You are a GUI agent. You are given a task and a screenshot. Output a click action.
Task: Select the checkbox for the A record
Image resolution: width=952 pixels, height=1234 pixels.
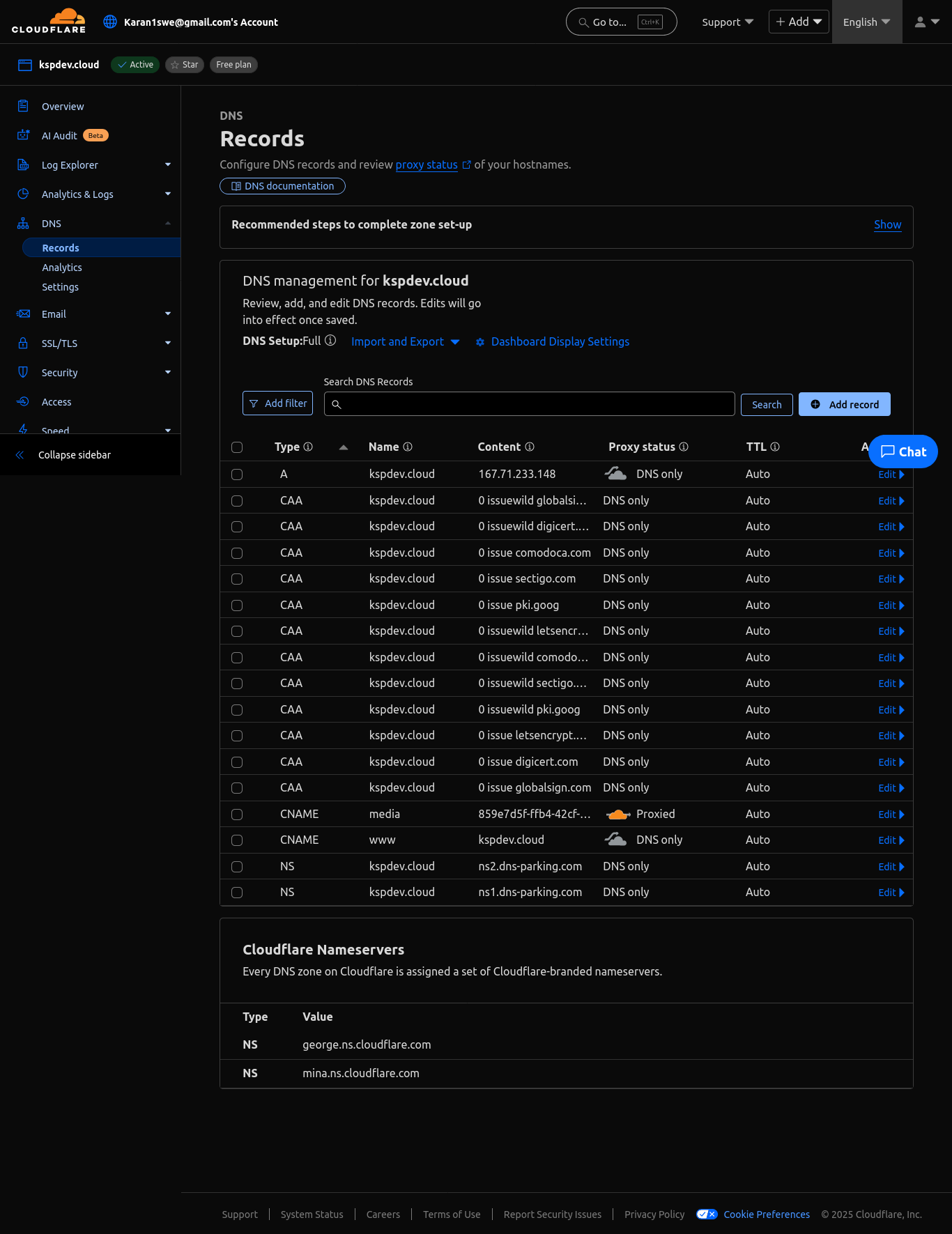237,475
